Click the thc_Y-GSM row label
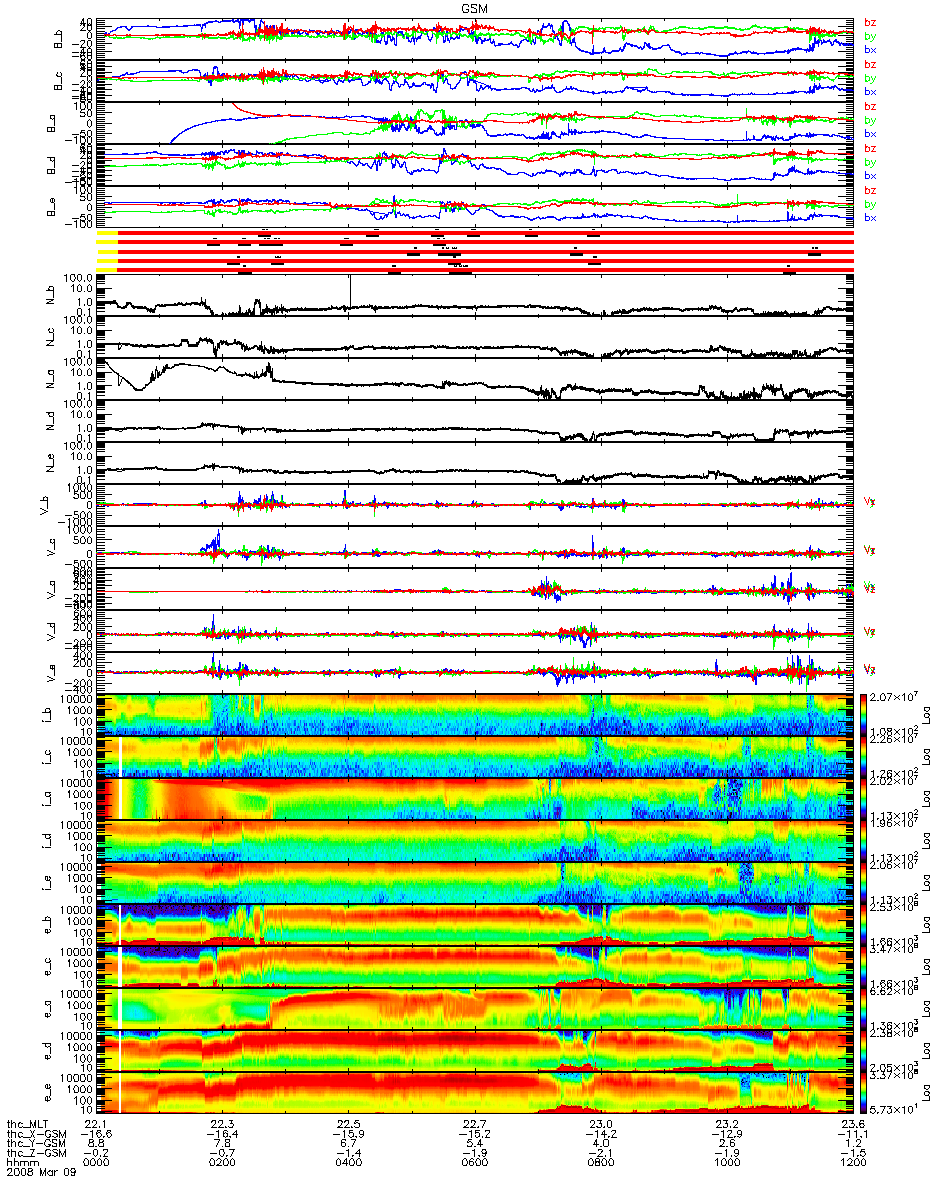 tap(37, 1144)
